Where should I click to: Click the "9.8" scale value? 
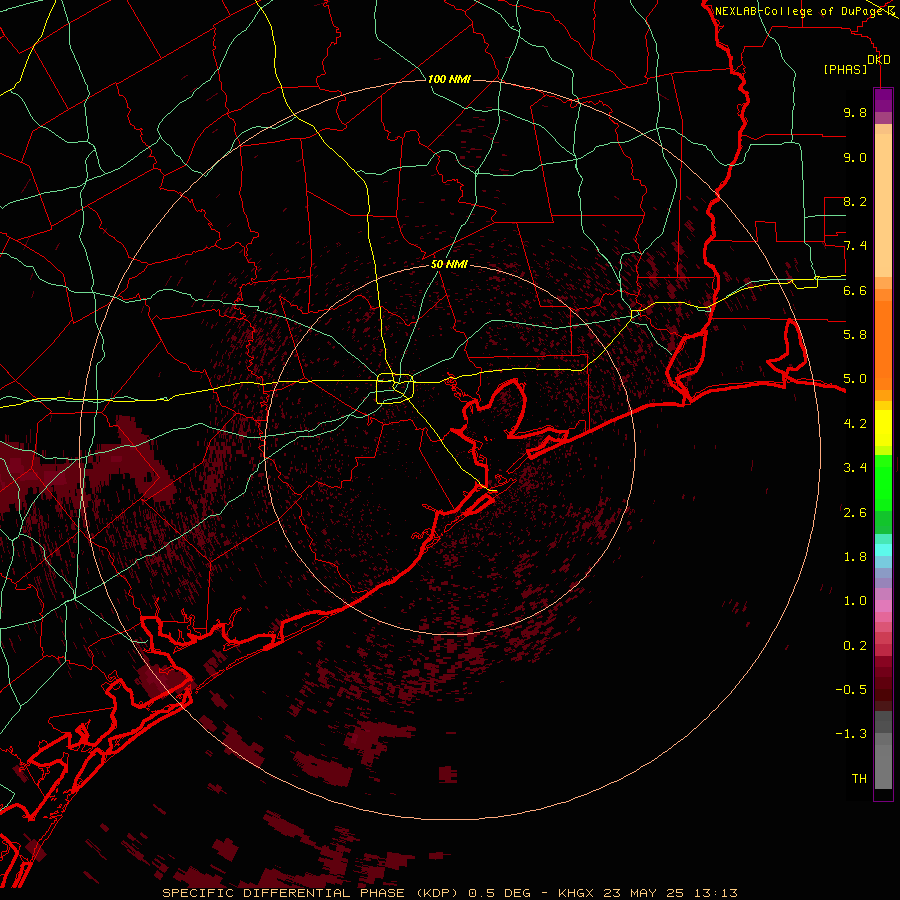(855, 112)
